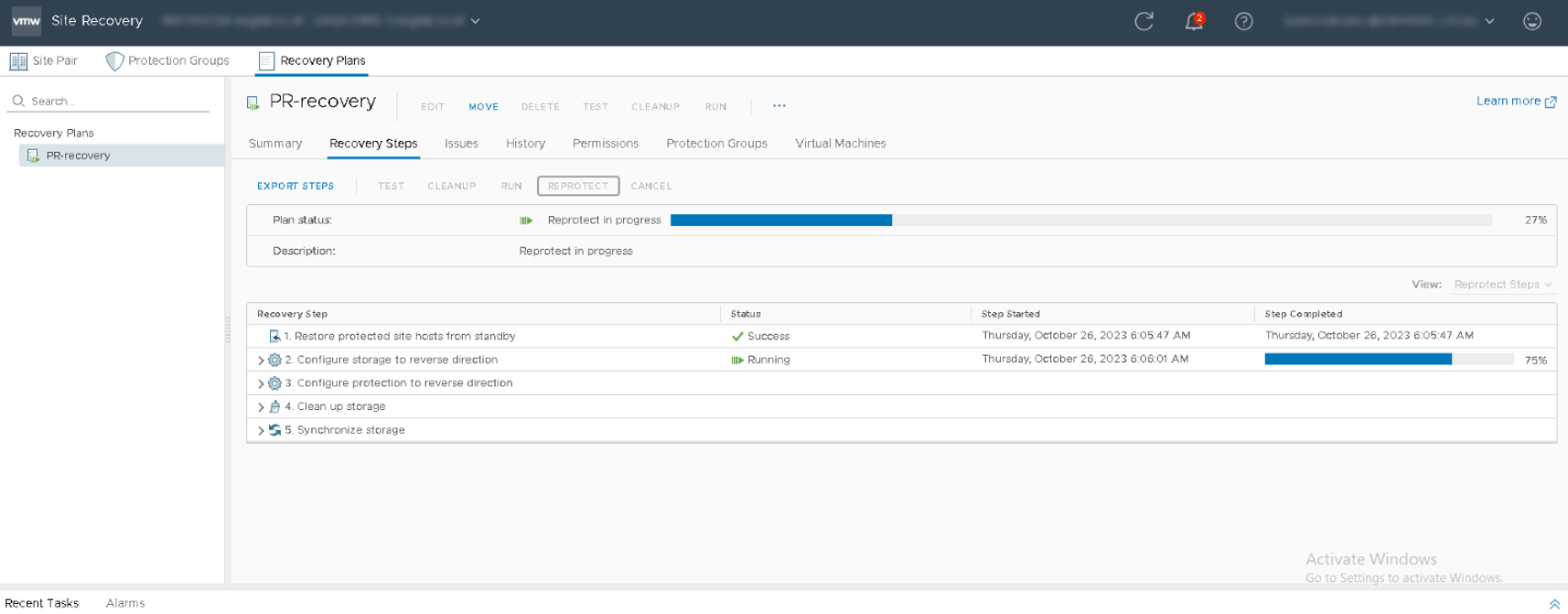
Task: Click the Recovery Plans tab icon
Action: click(x=266, y=60)
